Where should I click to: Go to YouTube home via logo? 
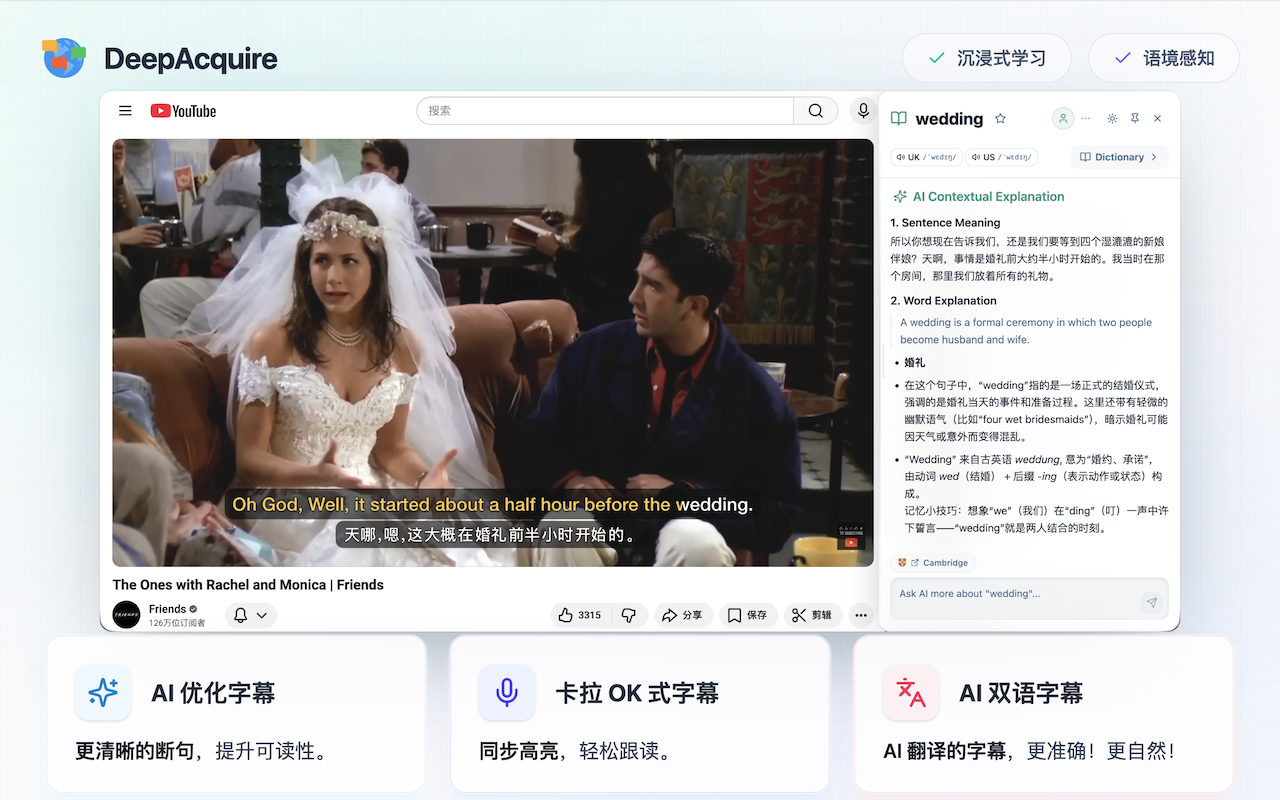(183, 111)
